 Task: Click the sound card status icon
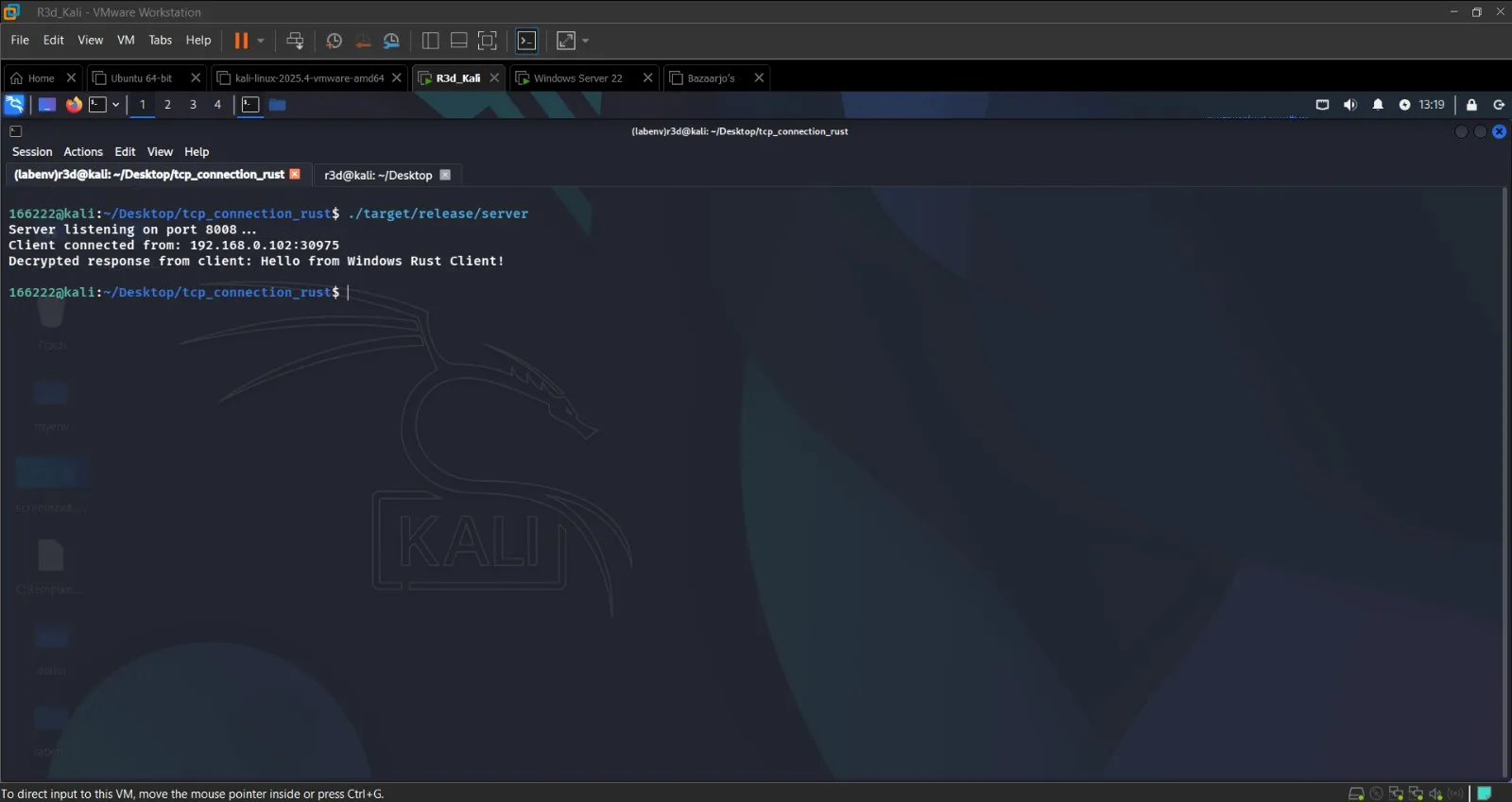tap(1435, 793)
